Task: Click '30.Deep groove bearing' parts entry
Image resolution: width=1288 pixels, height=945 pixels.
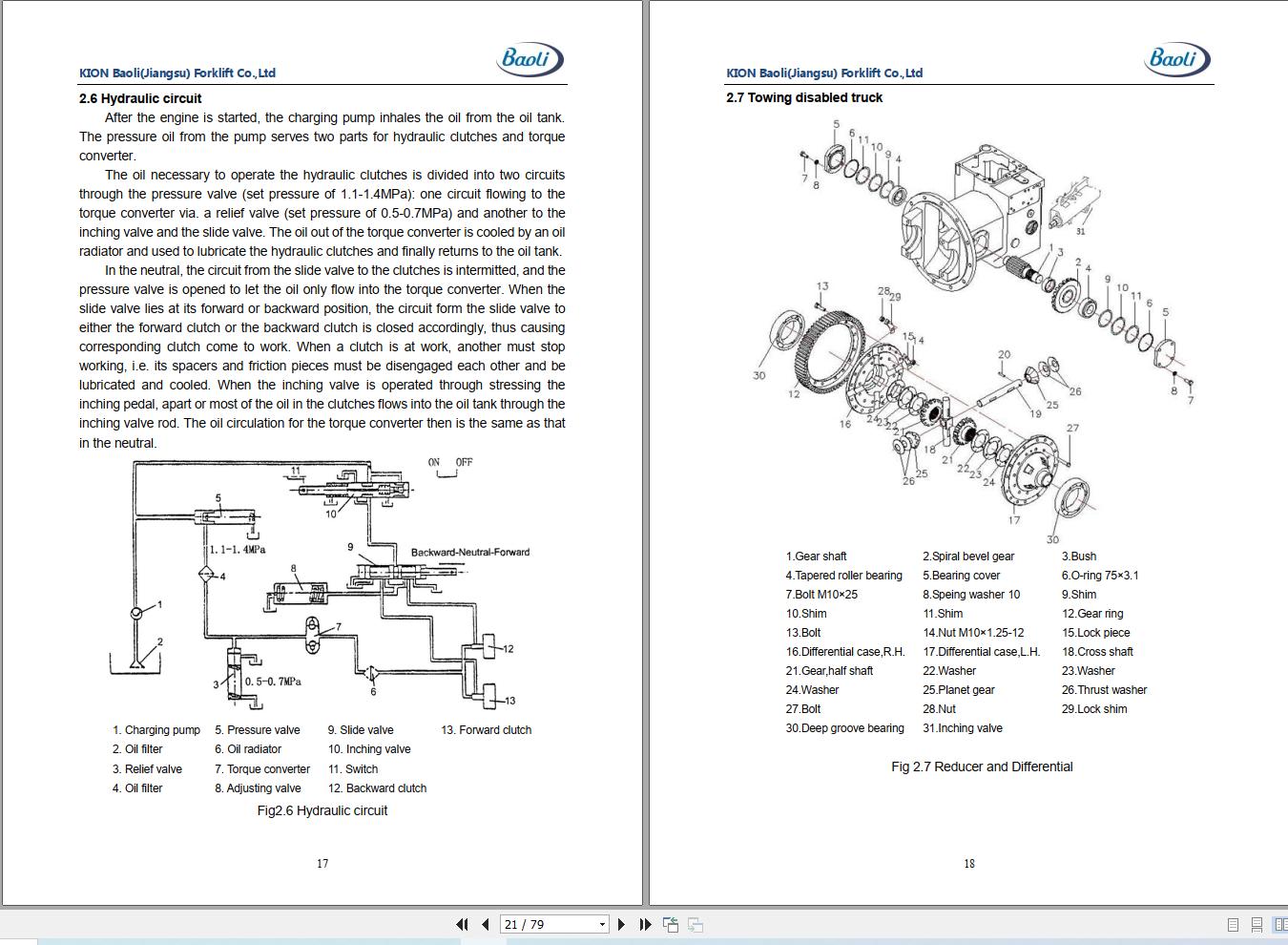Action: (844, 728)
